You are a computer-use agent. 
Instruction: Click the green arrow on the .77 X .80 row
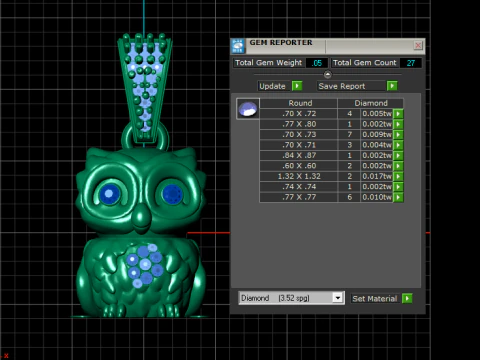point(398,124)
